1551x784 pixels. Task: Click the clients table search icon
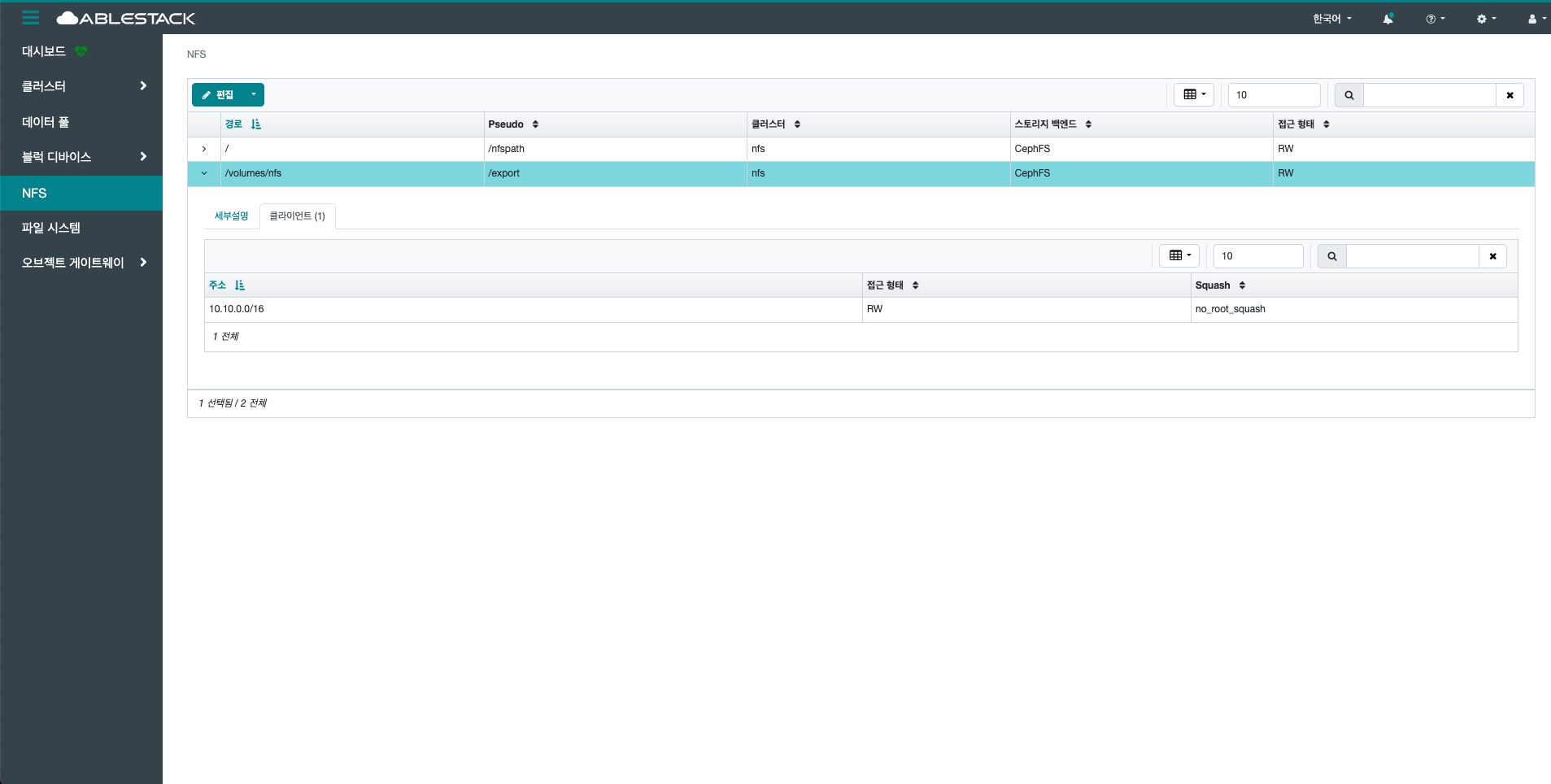(x=1331, y=256)
